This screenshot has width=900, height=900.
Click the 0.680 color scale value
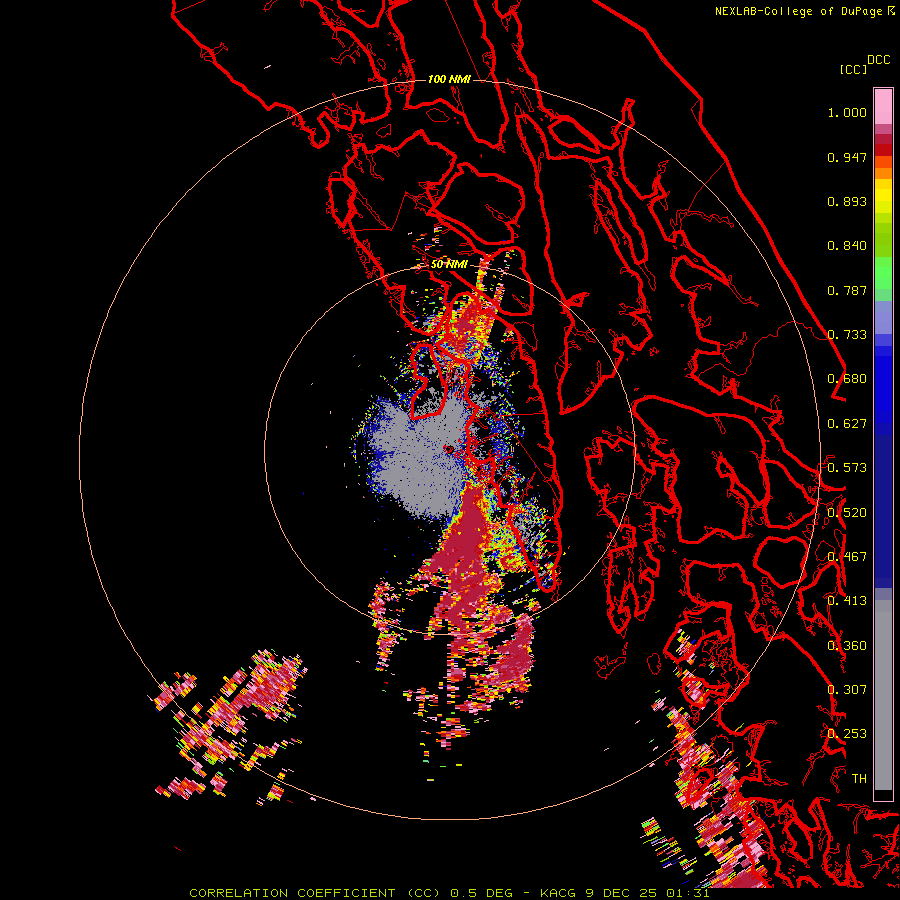tap(847, 379)
